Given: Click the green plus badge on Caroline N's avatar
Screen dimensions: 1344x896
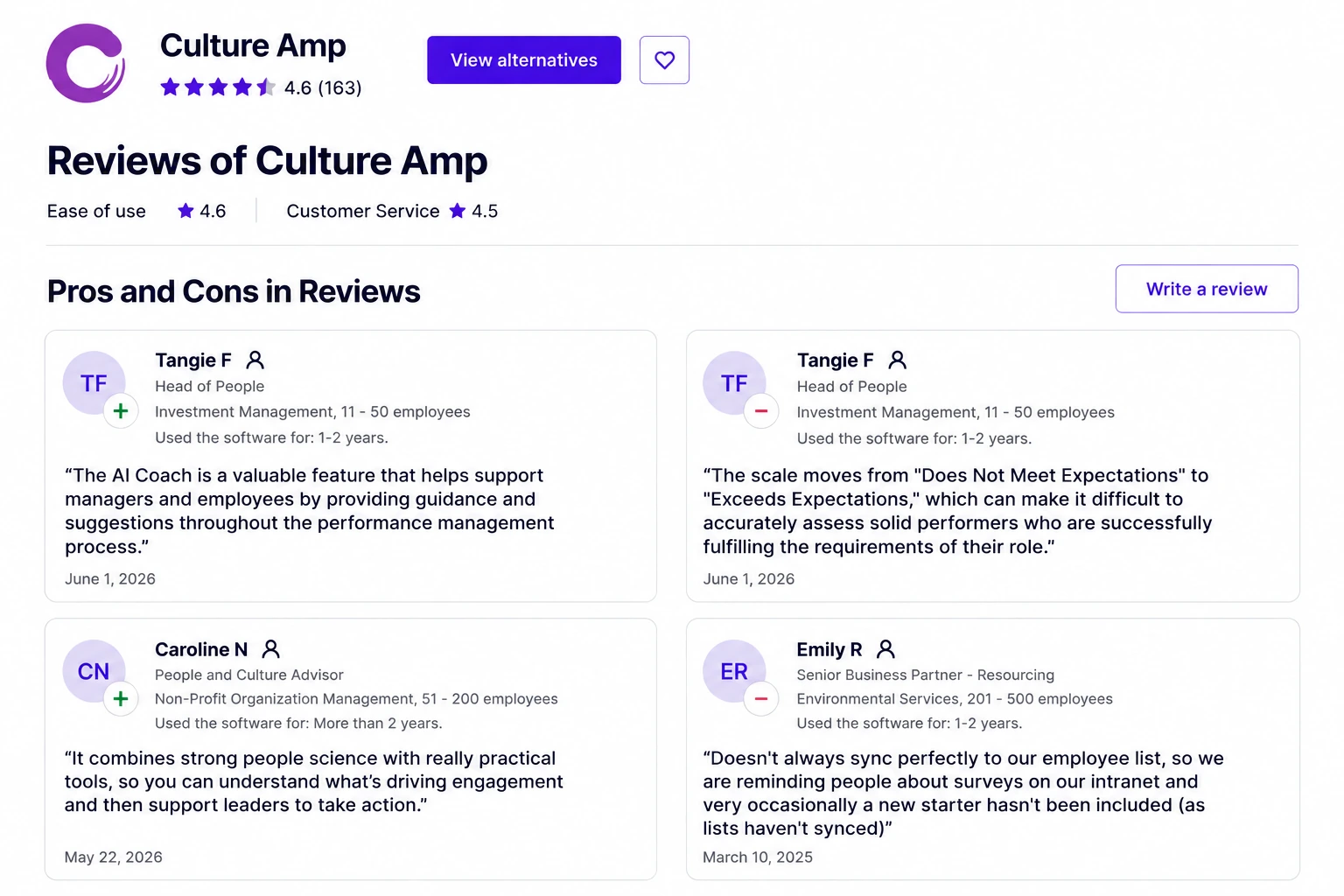Looking at the screenshot, I should coord(121,698).
